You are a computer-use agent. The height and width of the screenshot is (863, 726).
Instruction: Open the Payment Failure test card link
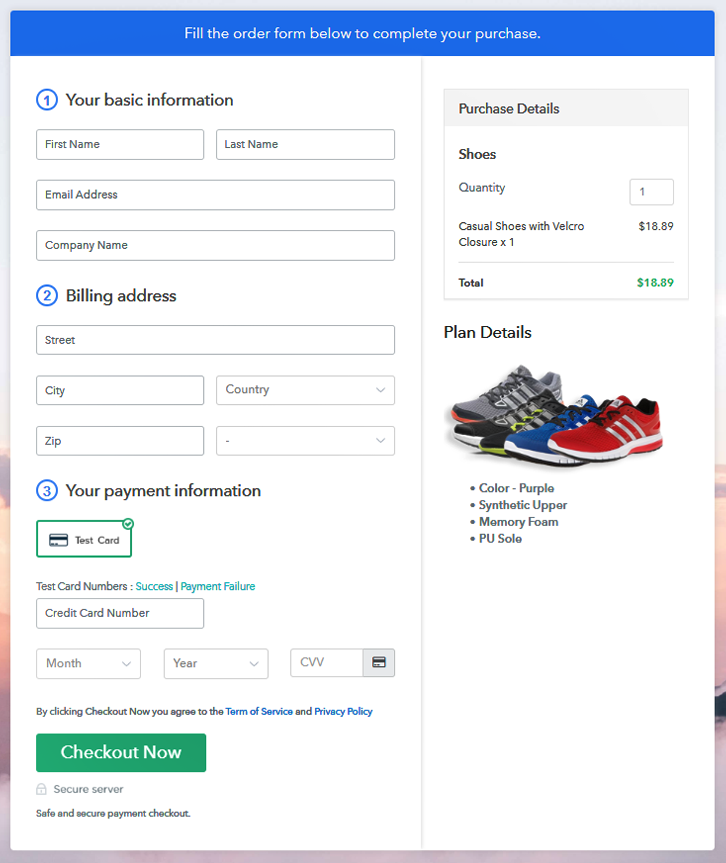coord(218,586)
